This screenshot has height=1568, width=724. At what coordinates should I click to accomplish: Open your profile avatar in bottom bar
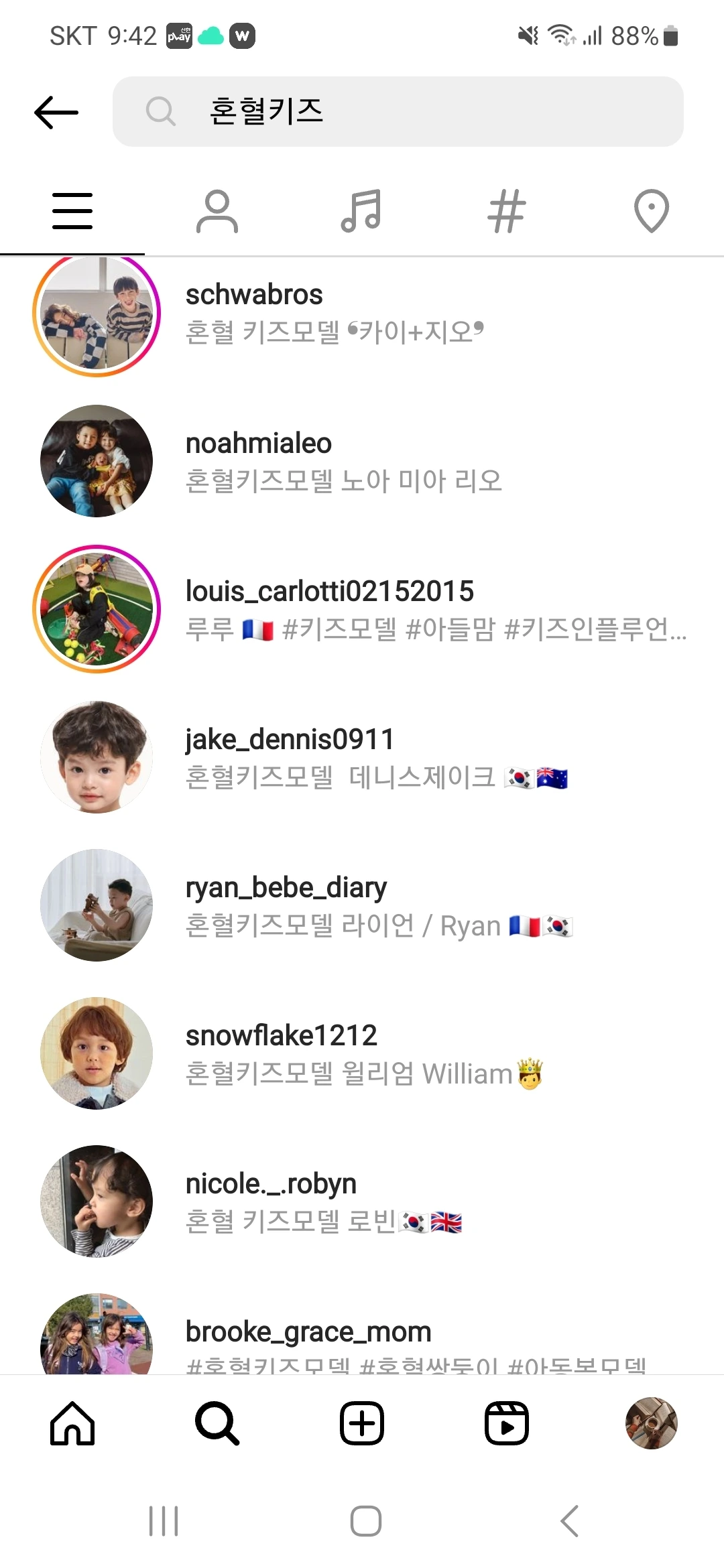click(x=652, y=1423)
